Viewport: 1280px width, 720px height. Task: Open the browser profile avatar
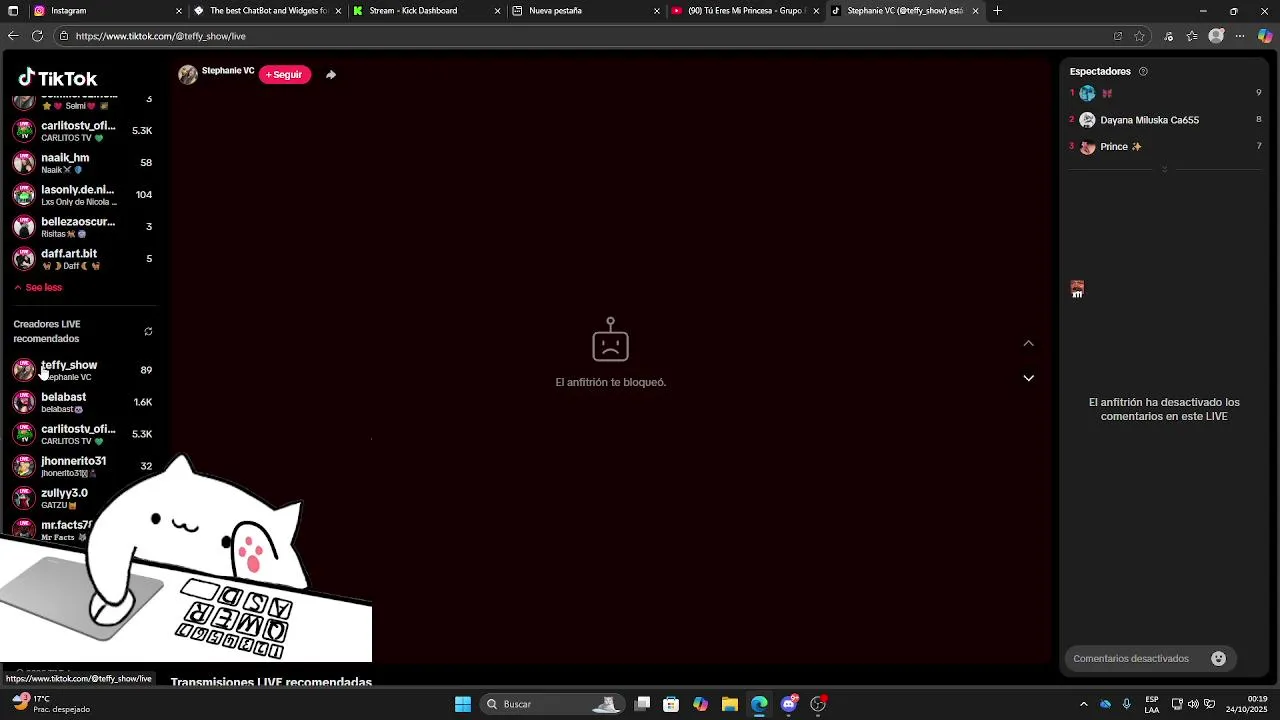tap(1216, 36)
